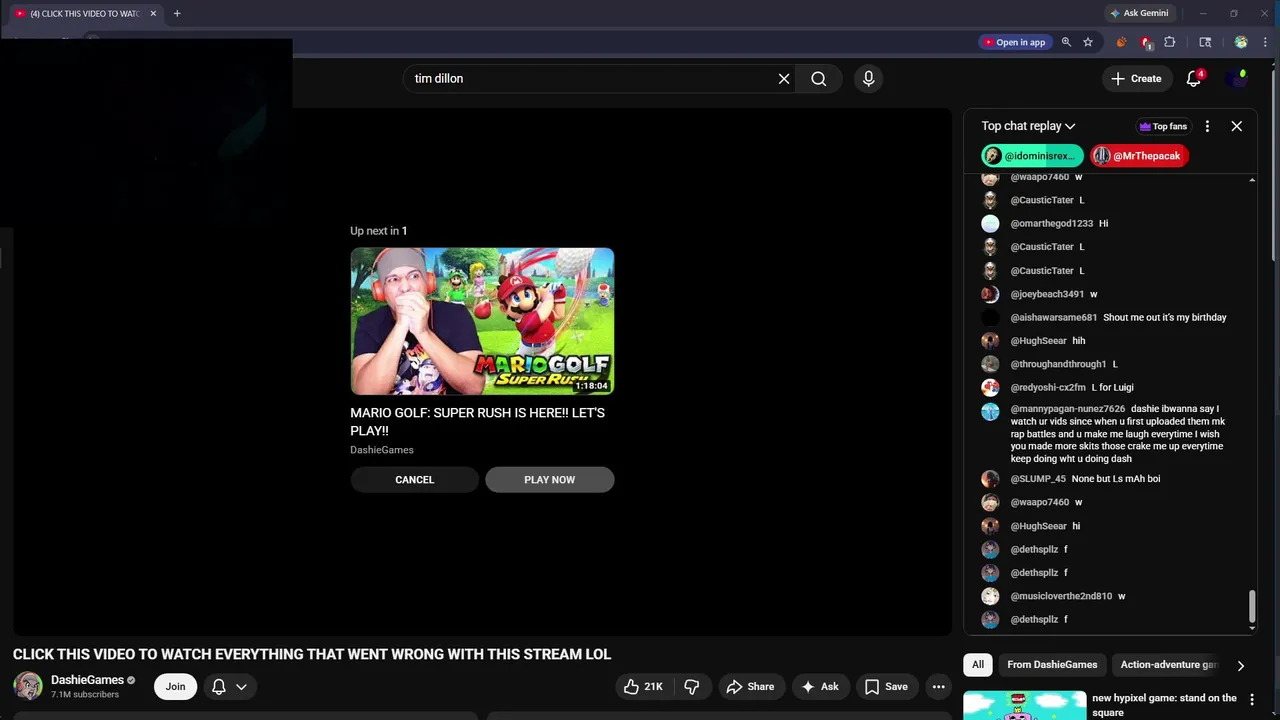Click the @MrThepacak pinned chip
This screenshot has width=1280, height=720.
coord(1139,156)
